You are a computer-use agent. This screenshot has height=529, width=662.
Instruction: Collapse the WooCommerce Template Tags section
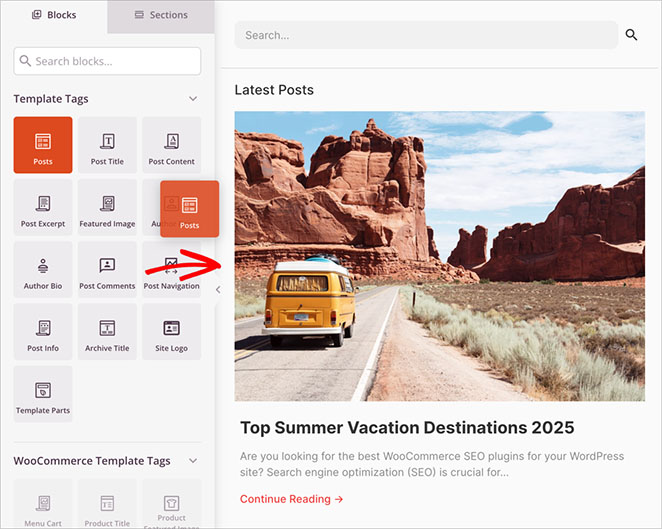point(193,461)
